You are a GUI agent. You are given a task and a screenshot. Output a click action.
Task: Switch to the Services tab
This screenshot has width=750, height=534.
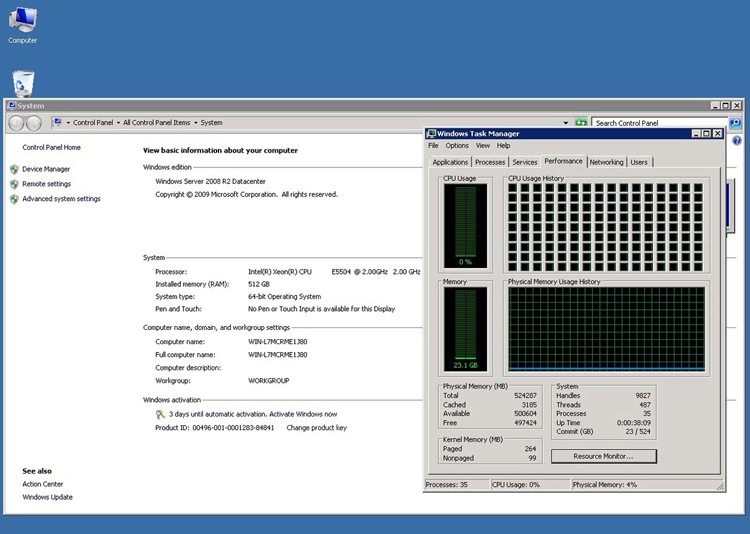click(525, 162)
